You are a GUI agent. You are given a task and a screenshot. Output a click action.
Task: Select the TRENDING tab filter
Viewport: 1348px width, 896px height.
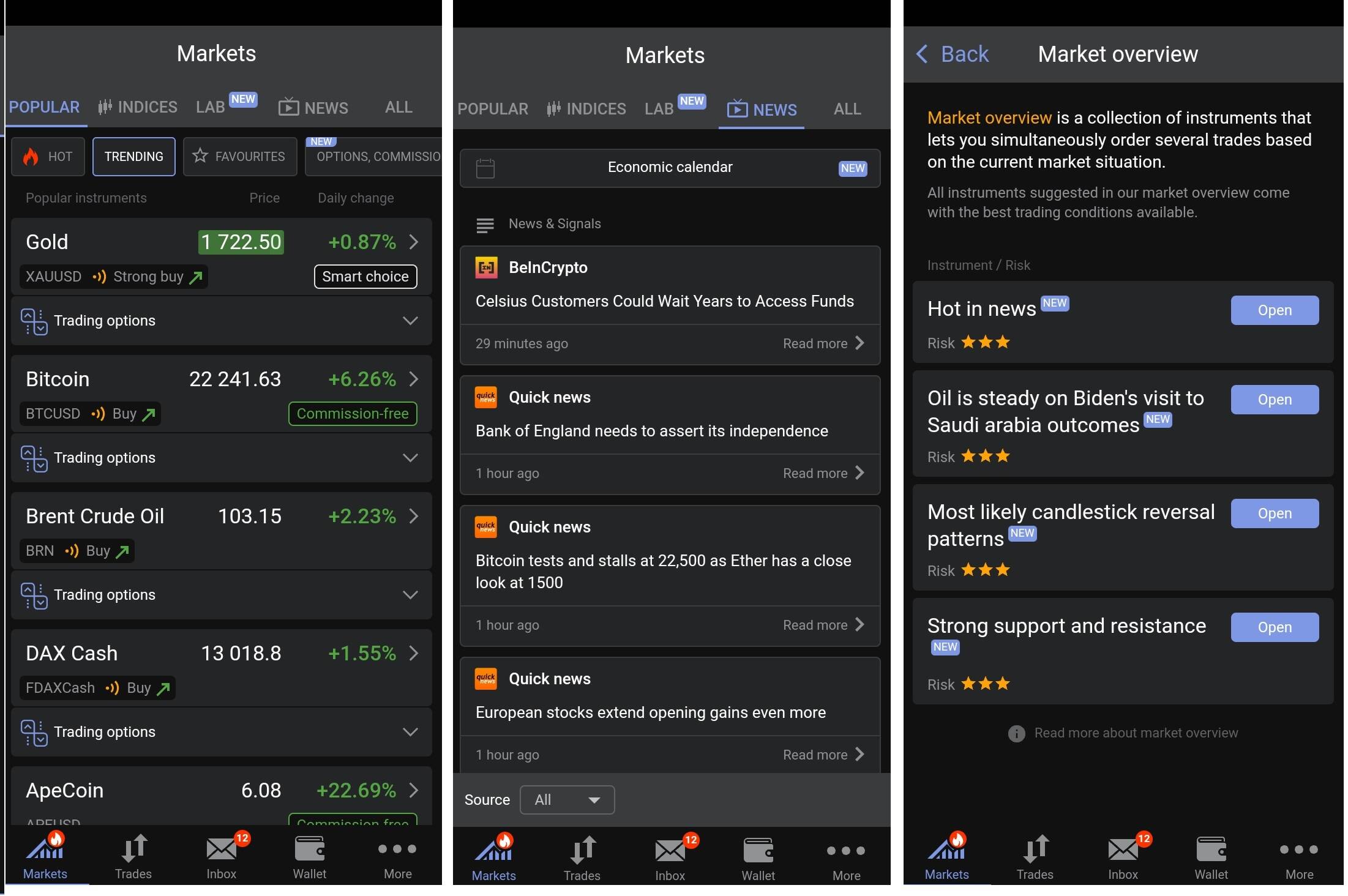tap(134, 156)
